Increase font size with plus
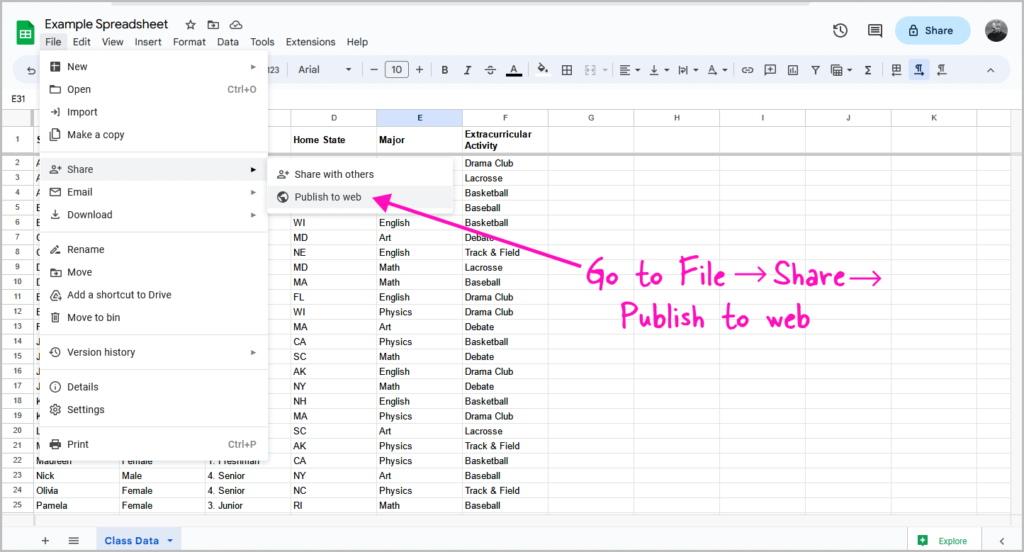The image size is (1024, 552). point(419,70)
